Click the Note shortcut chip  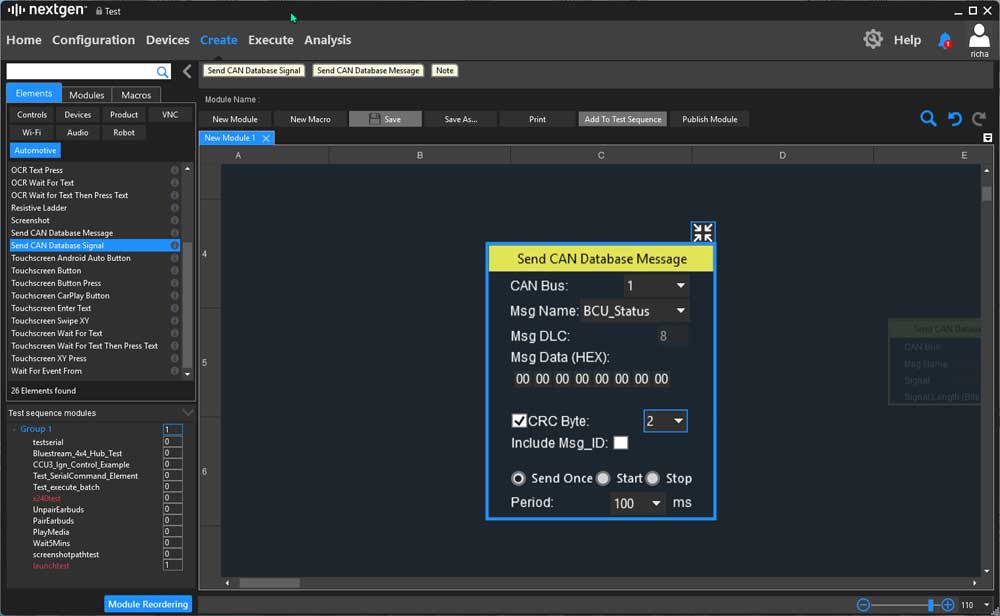445,71
